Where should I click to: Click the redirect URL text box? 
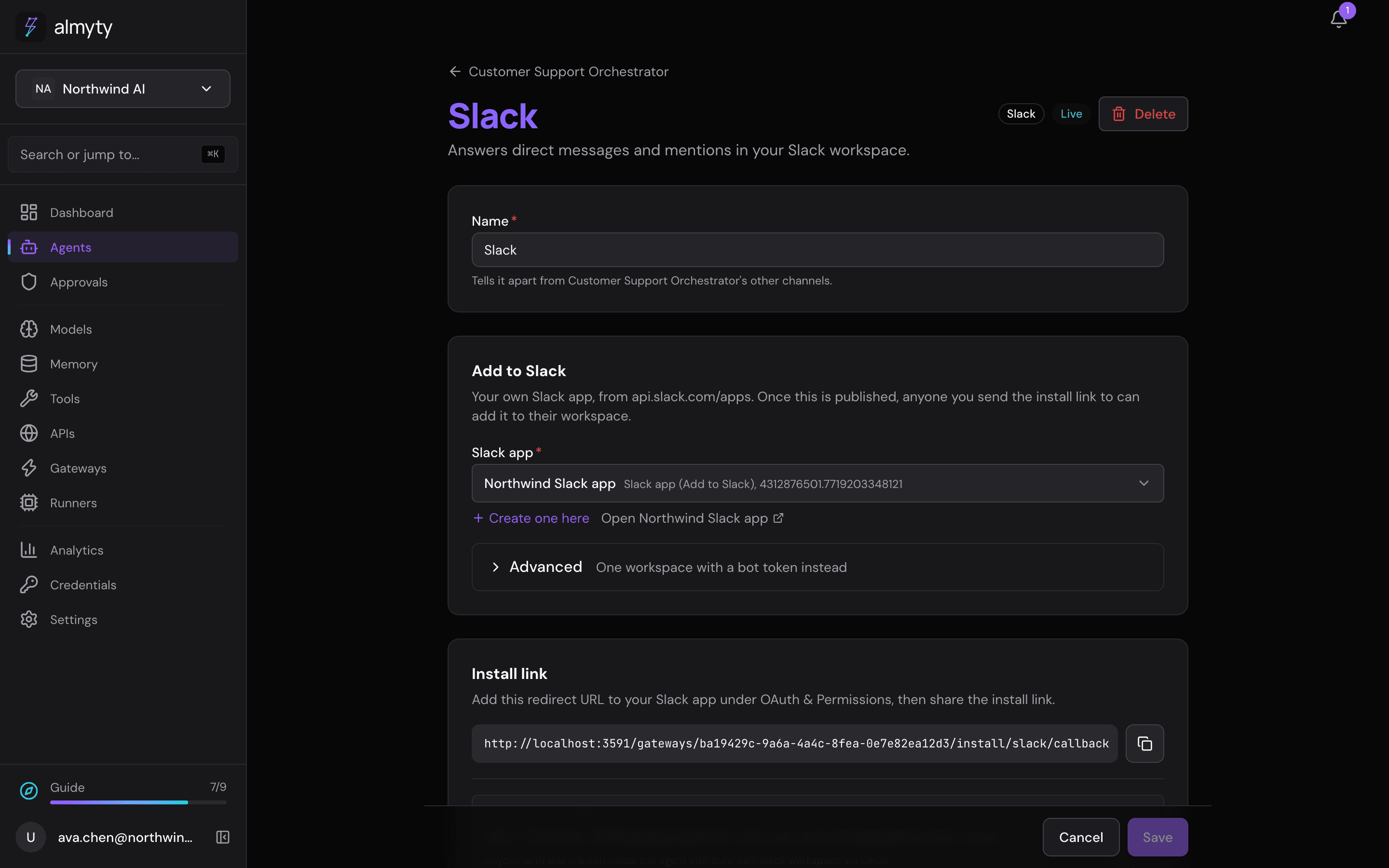(x=794, y=744)
